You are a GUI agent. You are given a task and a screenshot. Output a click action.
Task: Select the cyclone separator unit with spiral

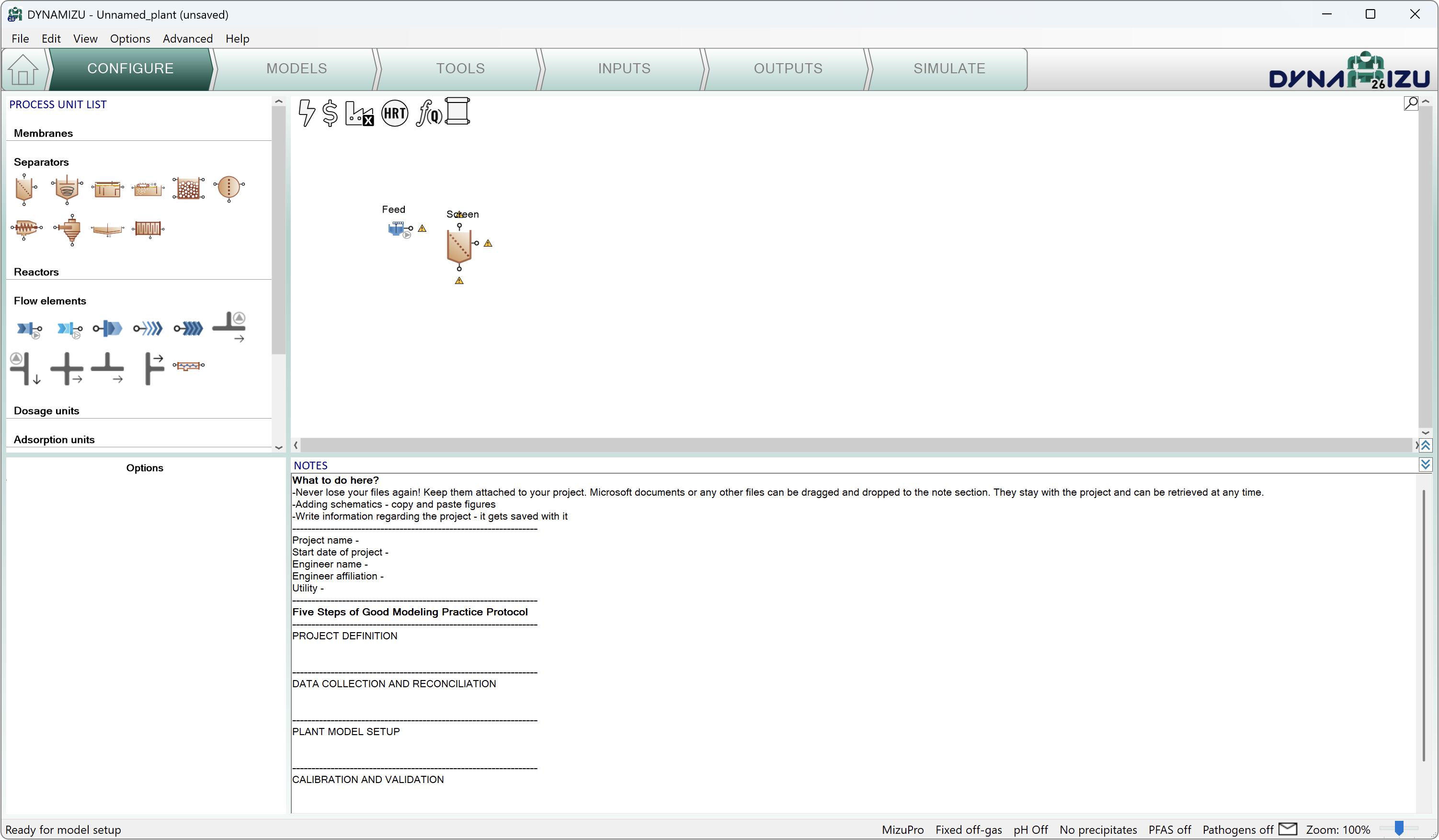(x=67, y=188)
